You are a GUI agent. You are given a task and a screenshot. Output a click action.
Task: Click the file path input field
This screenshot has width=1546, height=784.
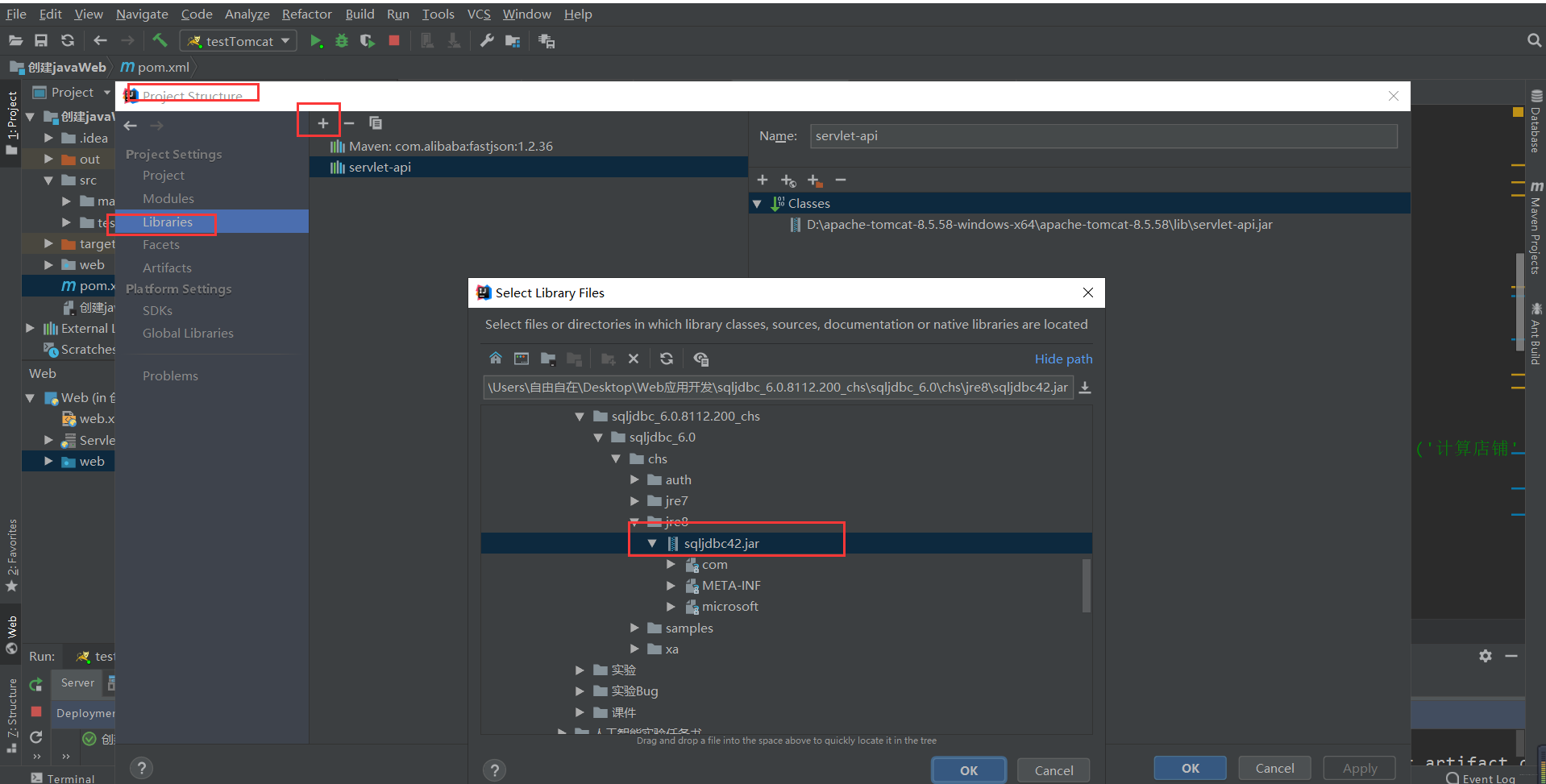(778, 388)
